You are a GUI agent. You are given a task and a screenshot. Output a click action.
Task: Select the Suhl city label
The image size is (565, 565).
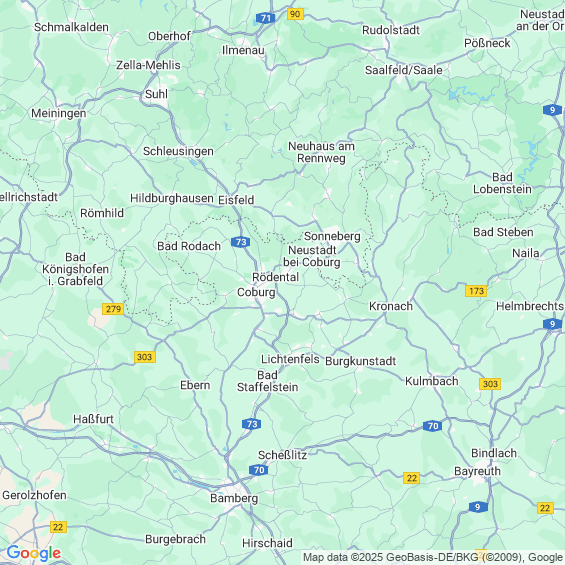coord(156,94)
